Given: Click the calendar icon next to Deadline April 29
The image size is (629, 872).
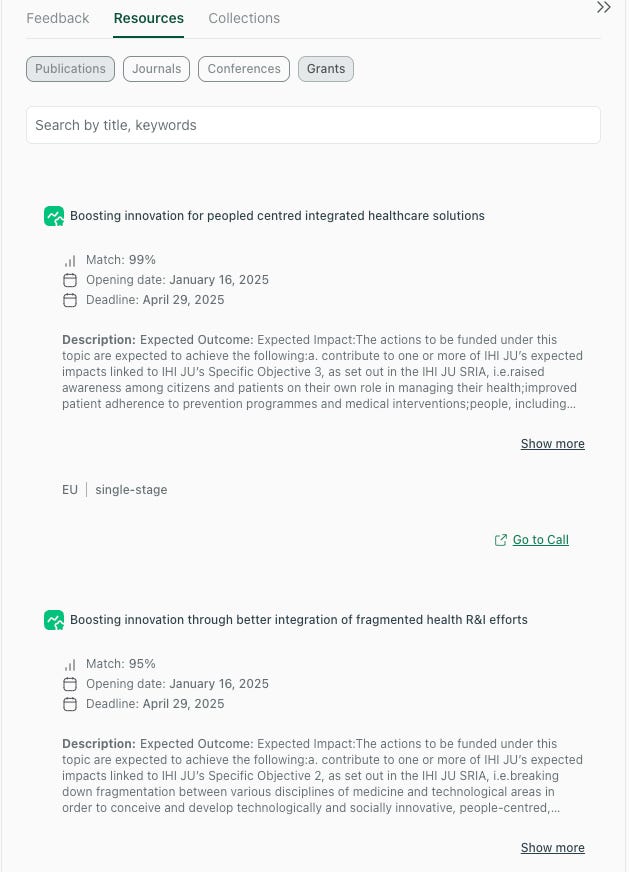Looking at the screenshot, I should [x=70, y=300].
